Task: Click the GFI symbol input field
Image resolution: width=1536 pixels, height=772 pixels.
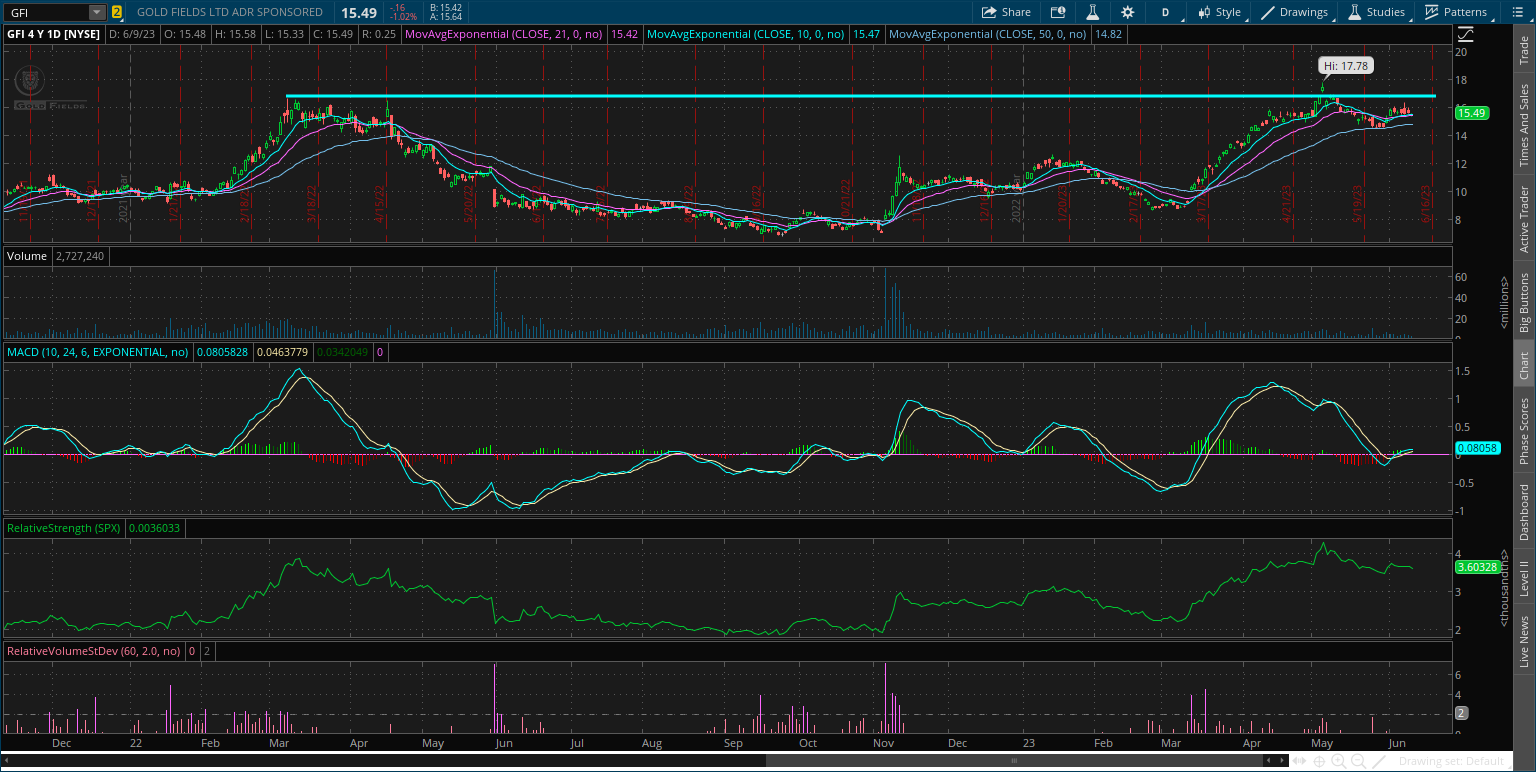Action: 46,12
